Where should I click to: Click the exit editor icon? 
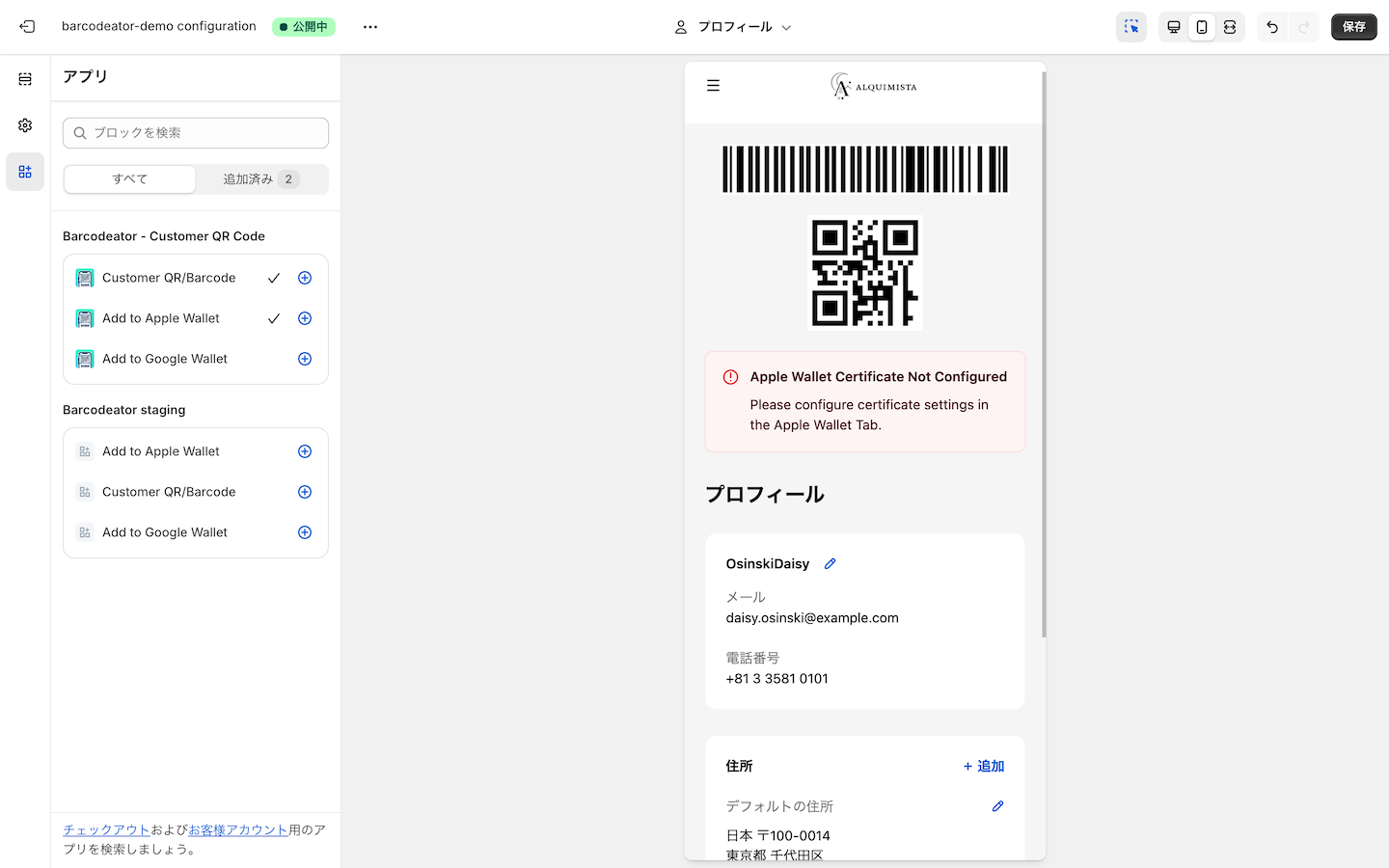(27, 27)
